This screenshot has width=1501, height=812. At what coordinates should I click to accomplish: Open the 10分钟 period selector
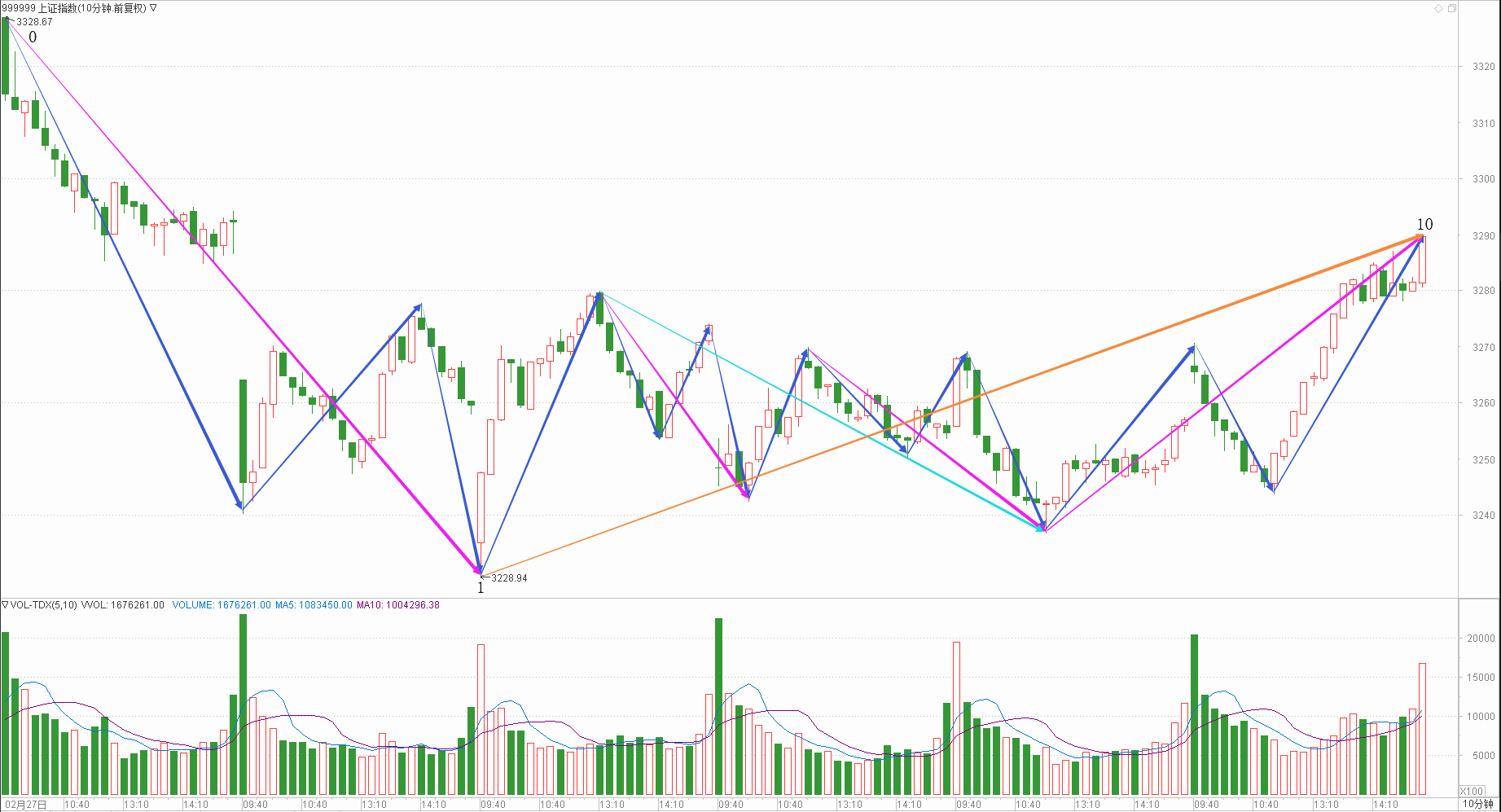1477,804
